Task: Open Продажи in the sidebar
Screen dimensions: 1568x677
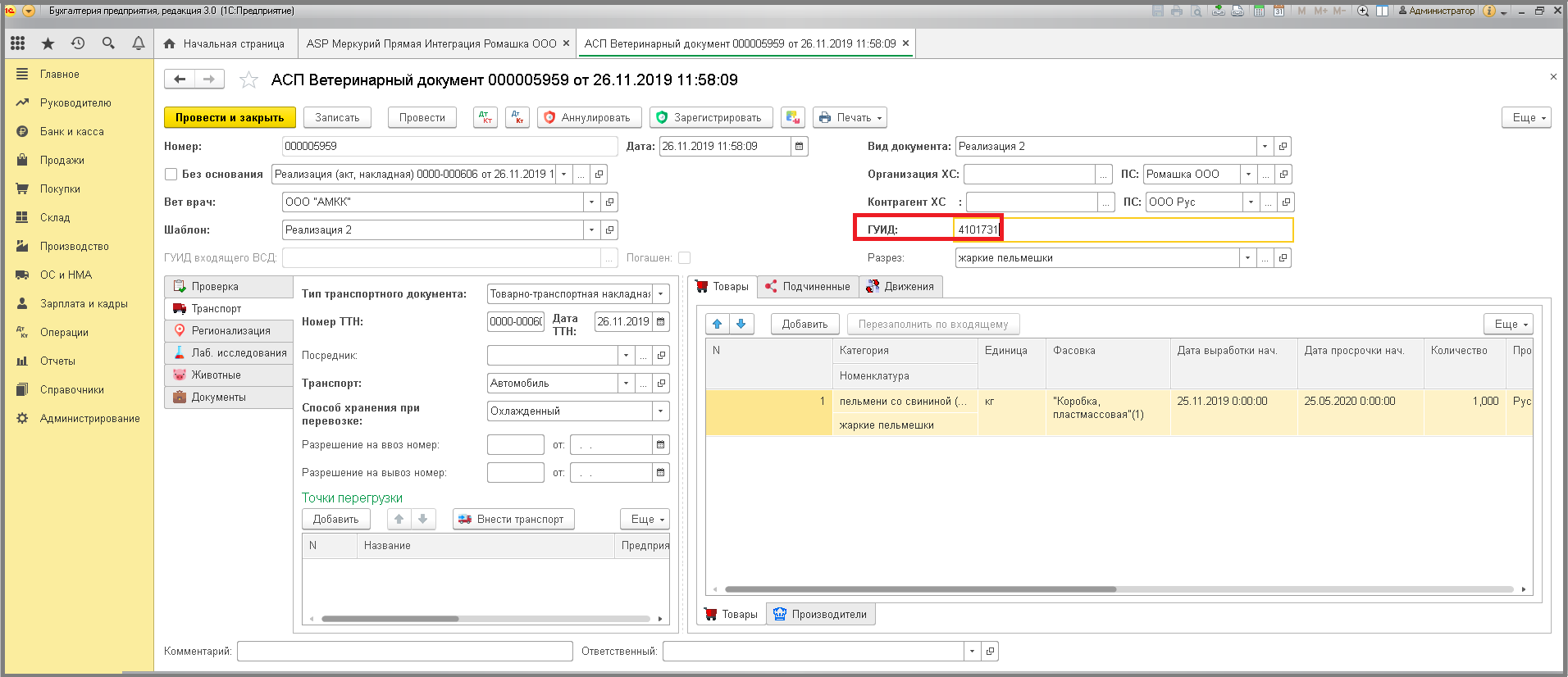Action: click(x=62, y=160)
